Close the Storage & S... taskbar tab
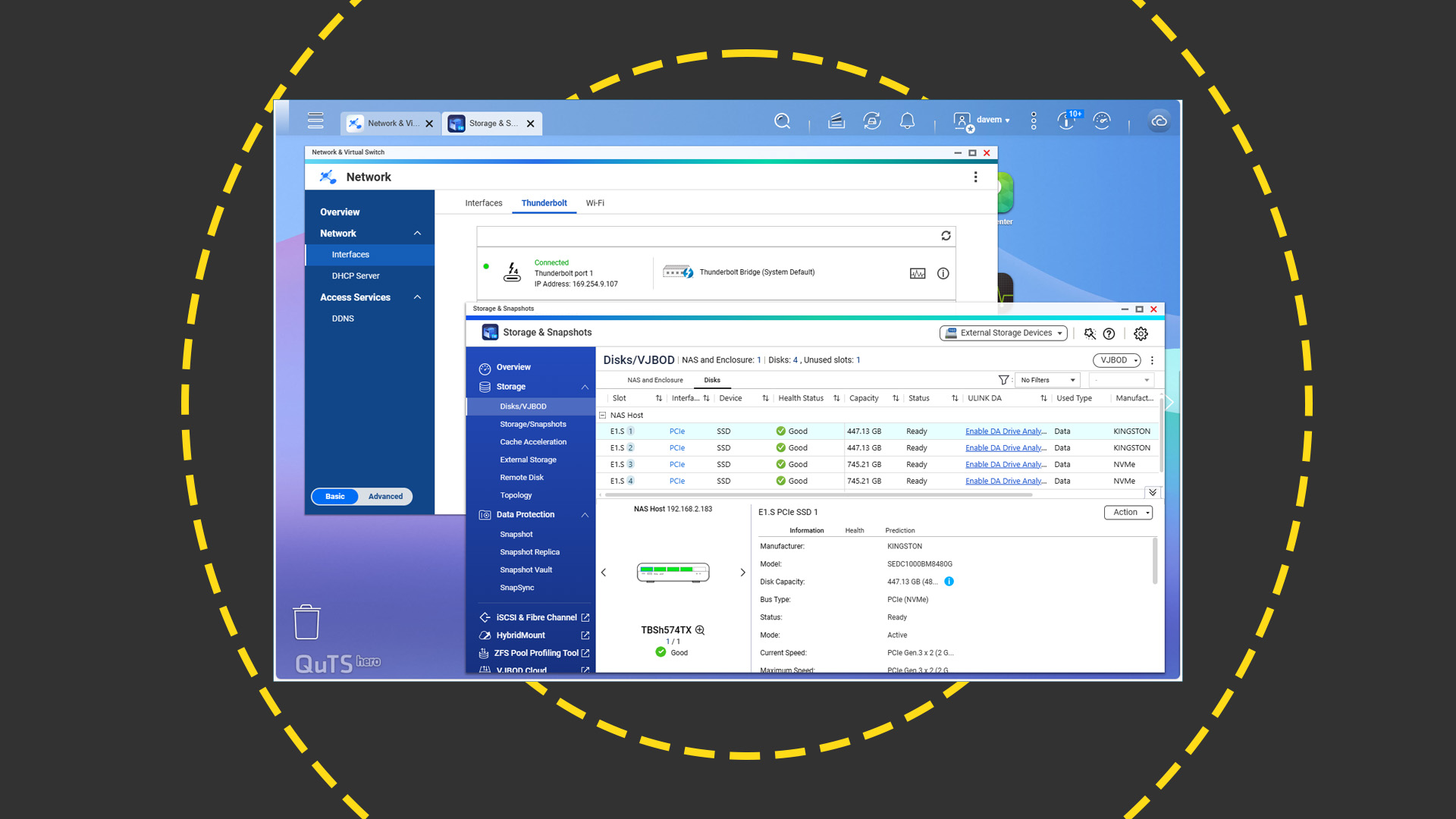 click(x=531, y=124)
